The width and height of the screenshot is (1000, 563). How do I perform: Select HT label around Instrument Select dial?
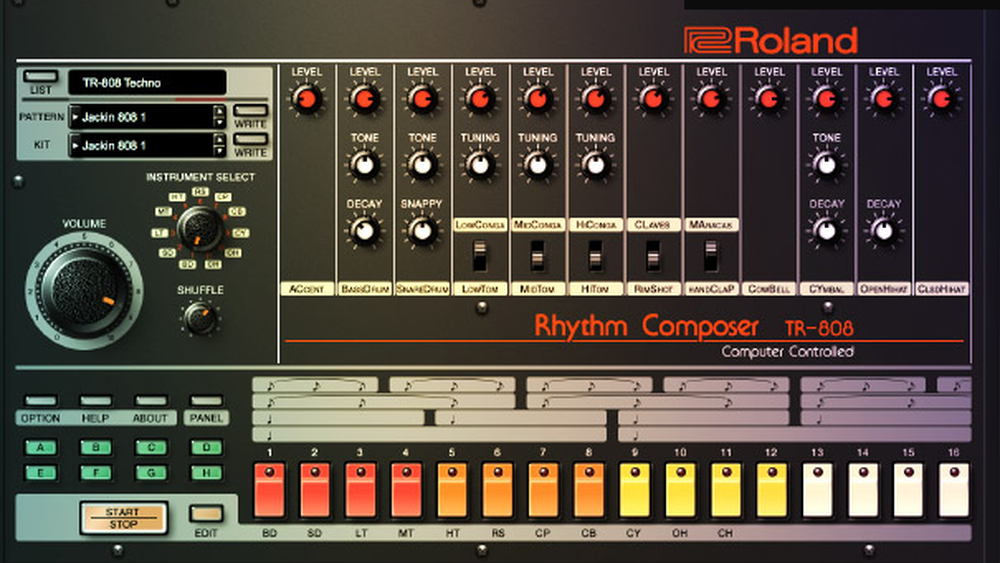point(177,197)
